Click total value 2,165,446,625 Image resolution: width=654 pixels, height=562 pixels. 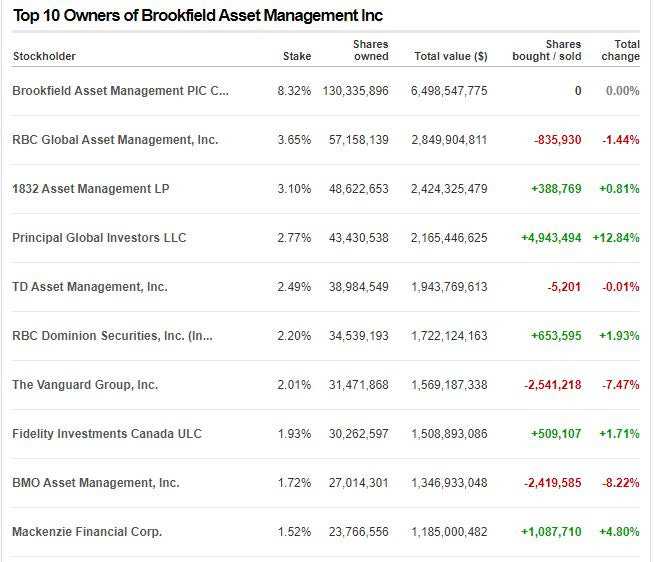[449, 238]
